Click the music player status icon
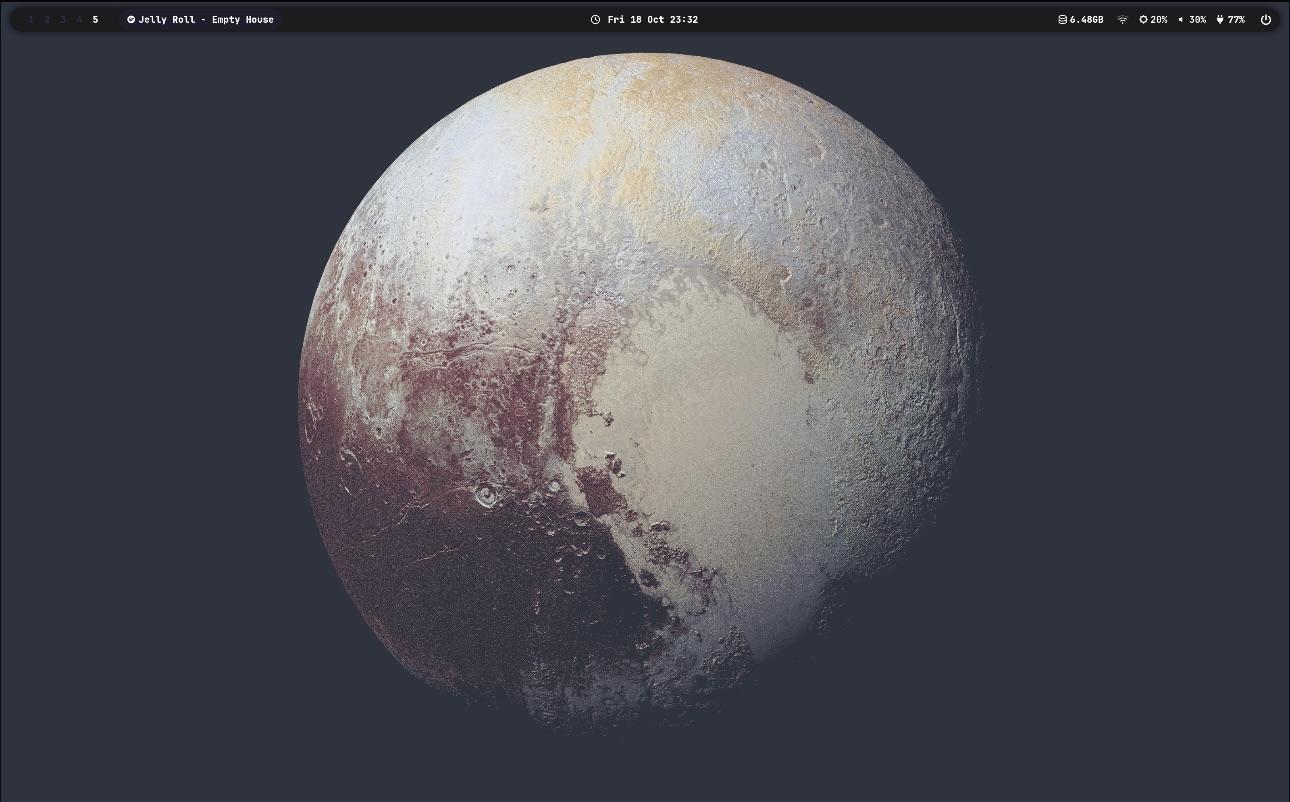1290x802 pixels. pyautogui.click(x=131, y=19)
